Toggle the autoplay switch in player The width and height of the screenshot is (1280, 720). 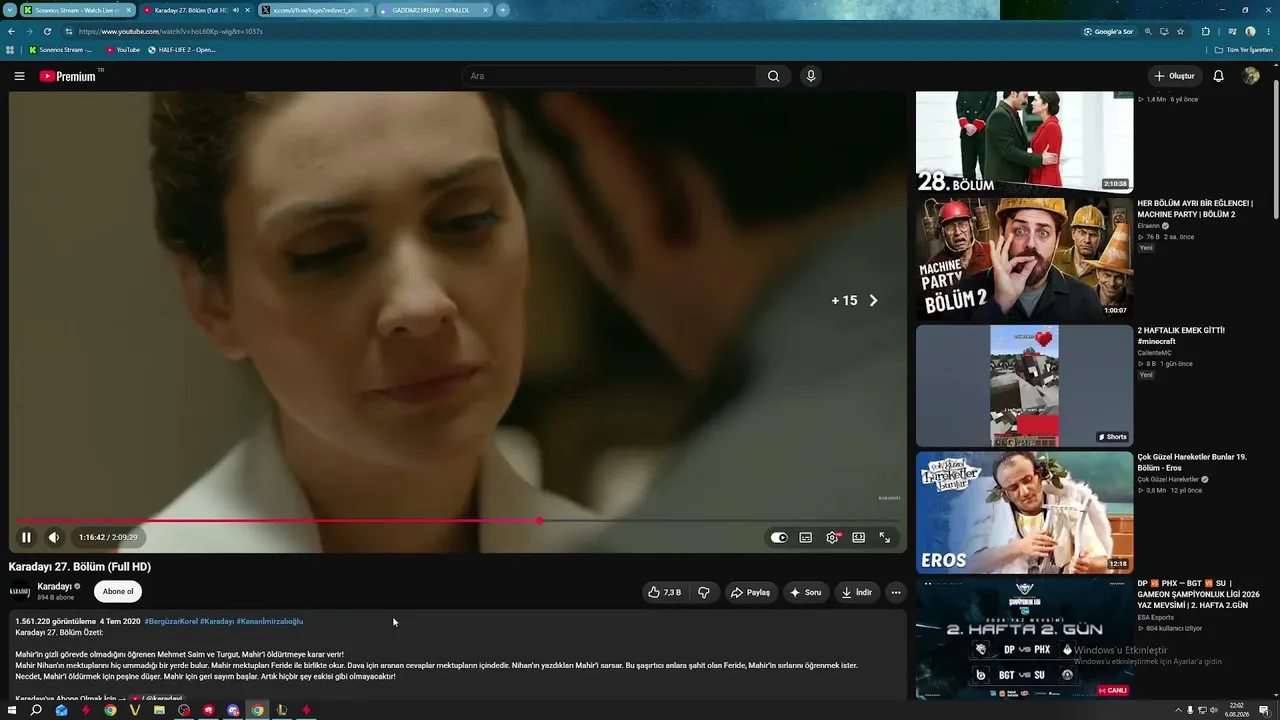coord(779,537)
